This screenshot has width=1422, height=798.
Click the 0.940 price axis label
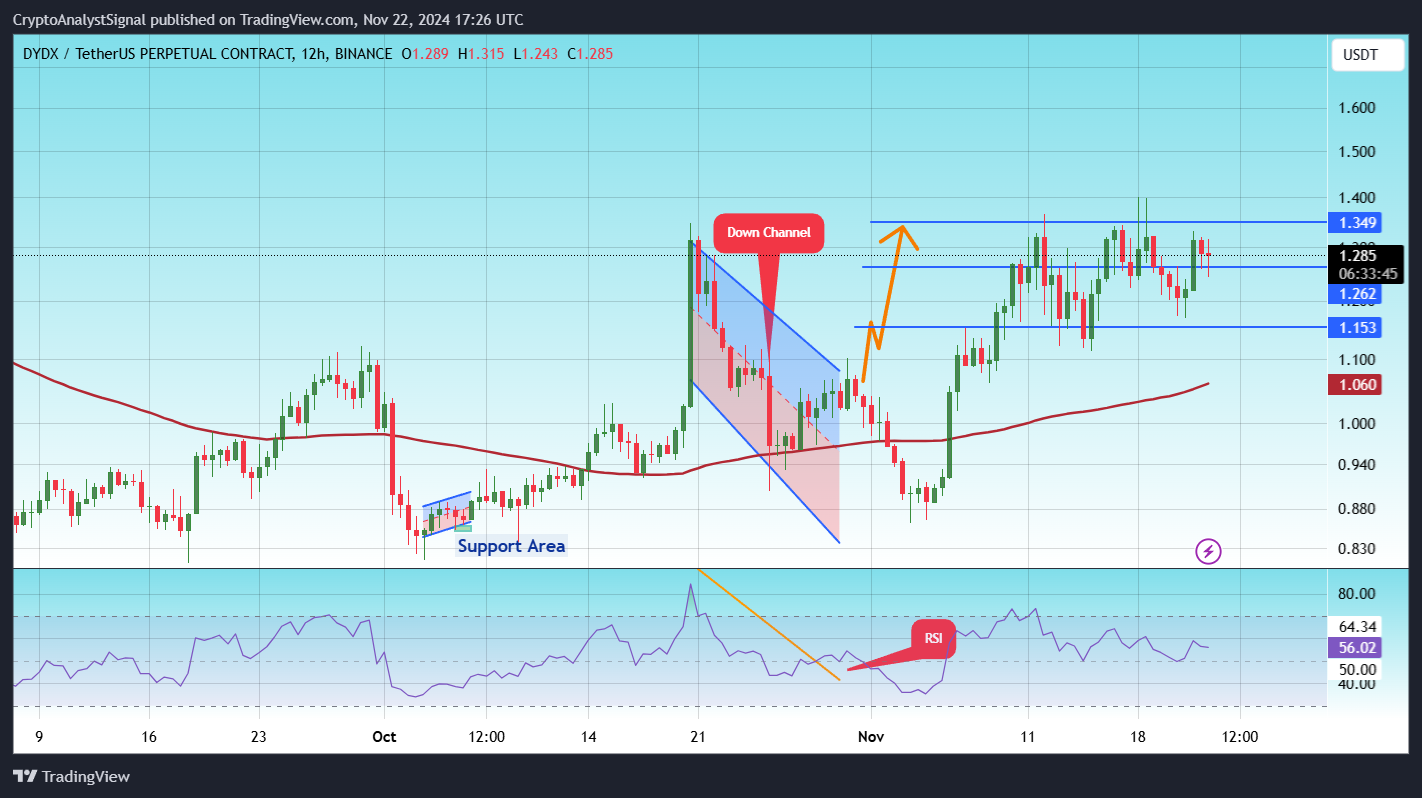(1357, 464)
